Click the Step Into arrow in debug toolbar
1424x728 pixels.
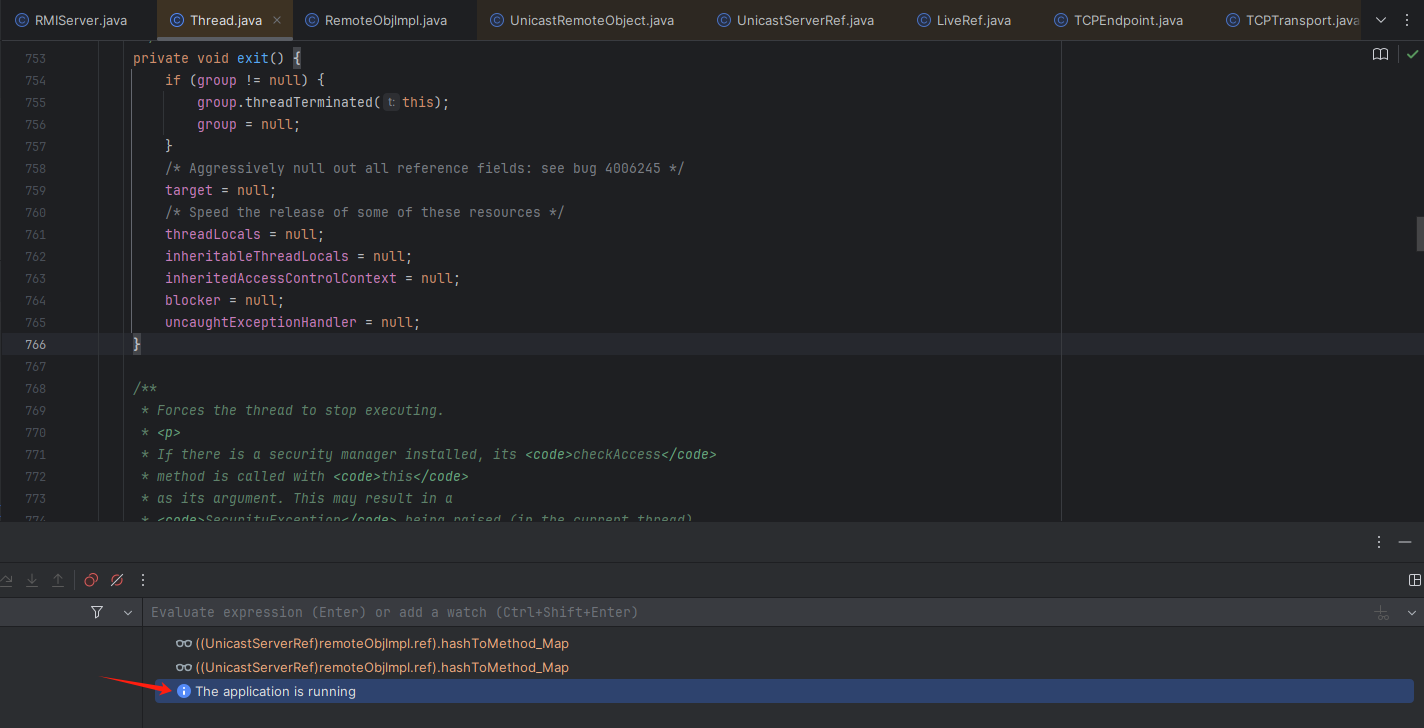pos(32,580)
